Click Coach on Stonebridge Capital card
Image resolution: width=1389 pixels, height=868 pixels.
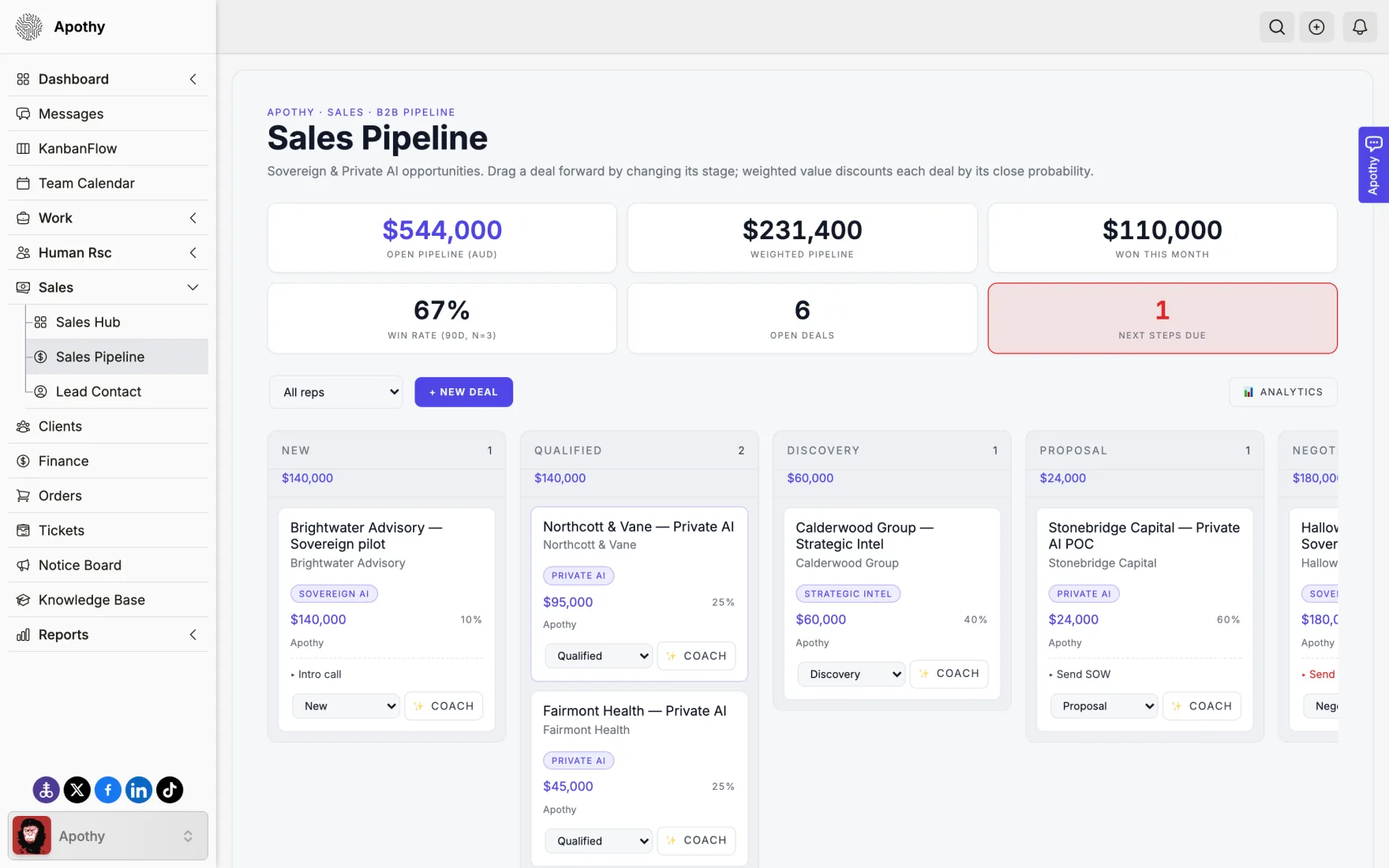coord(1201,706)
